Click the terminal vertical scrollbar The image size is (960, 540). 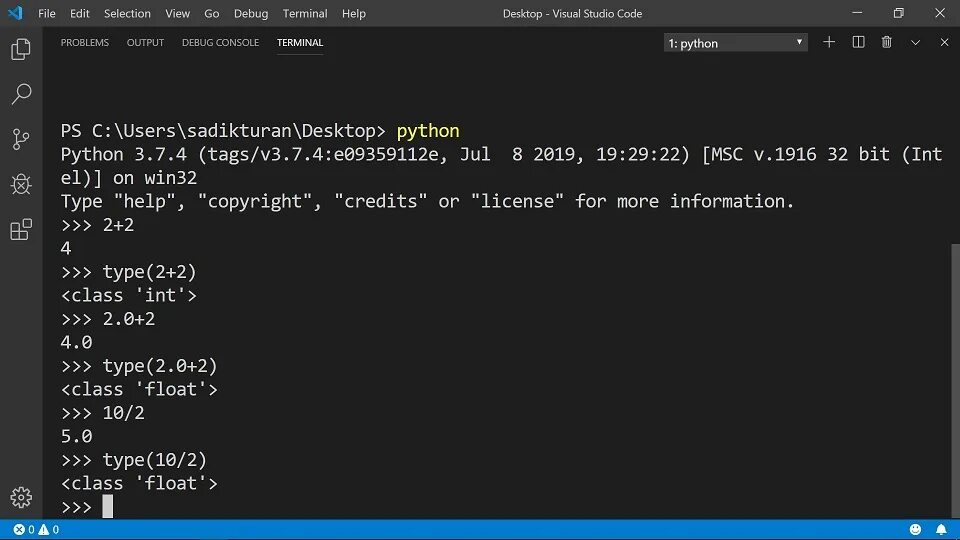pyautogui.click(x=955, y=380)
